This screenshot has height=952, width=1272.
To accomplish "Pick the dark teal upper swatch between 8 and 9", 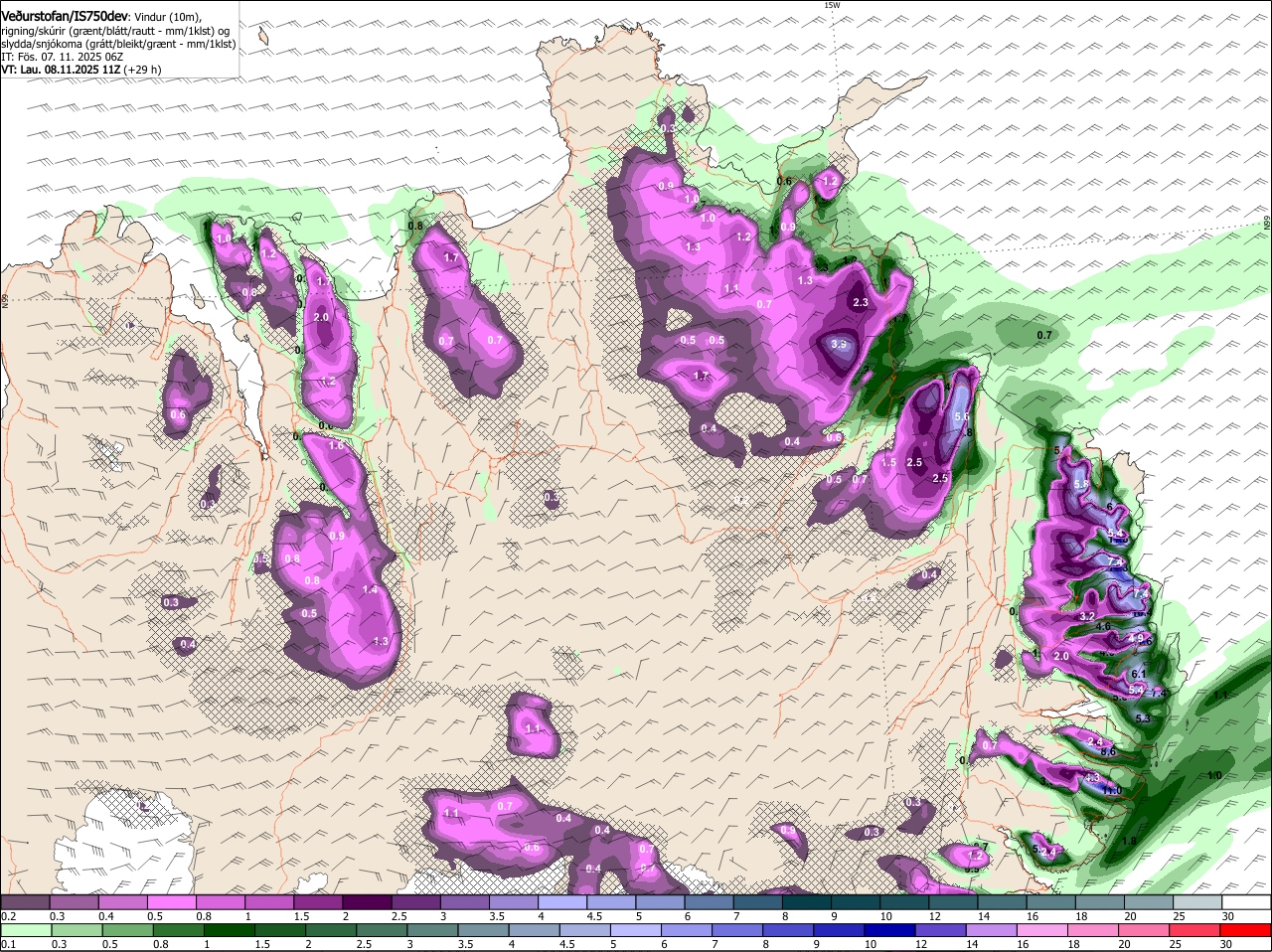I will click(x=805, y=901).
